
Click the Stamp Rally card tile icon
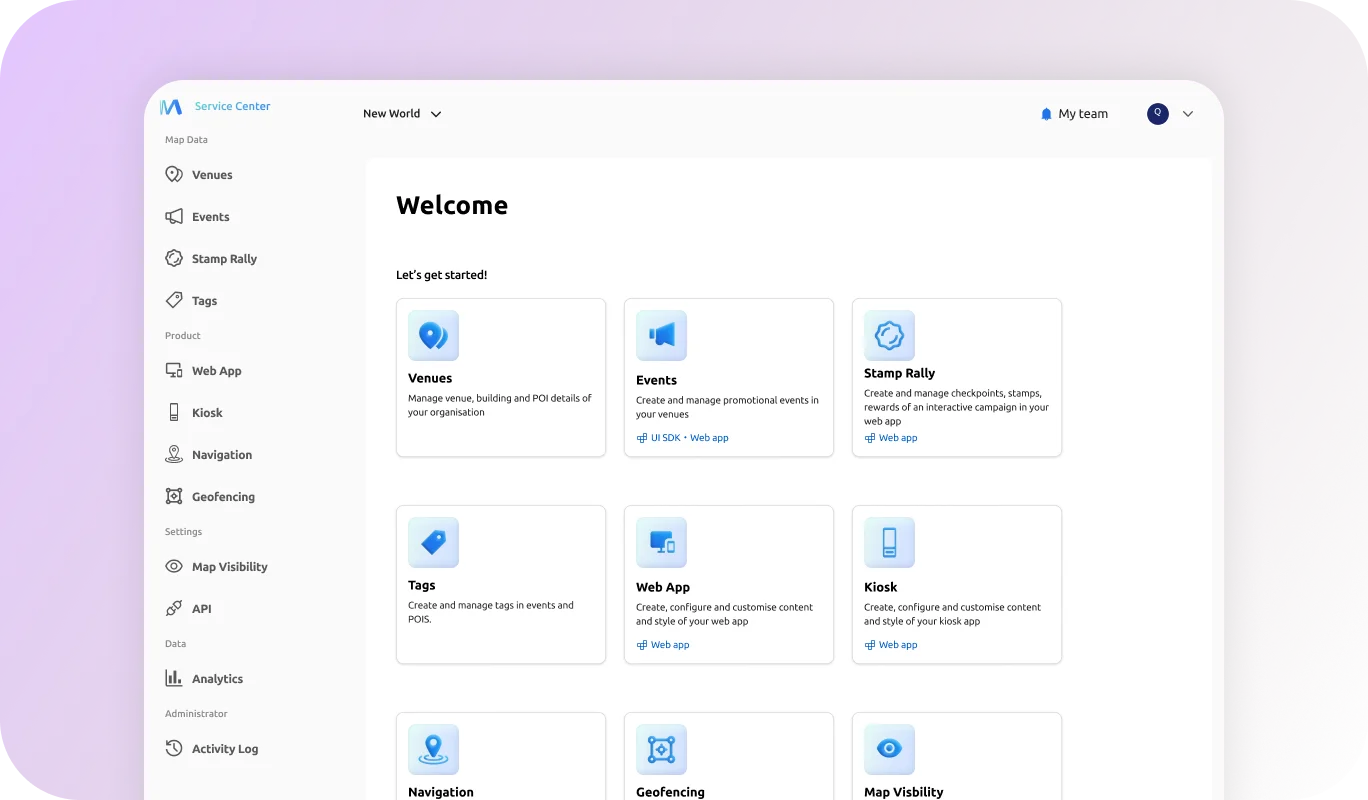889,335
